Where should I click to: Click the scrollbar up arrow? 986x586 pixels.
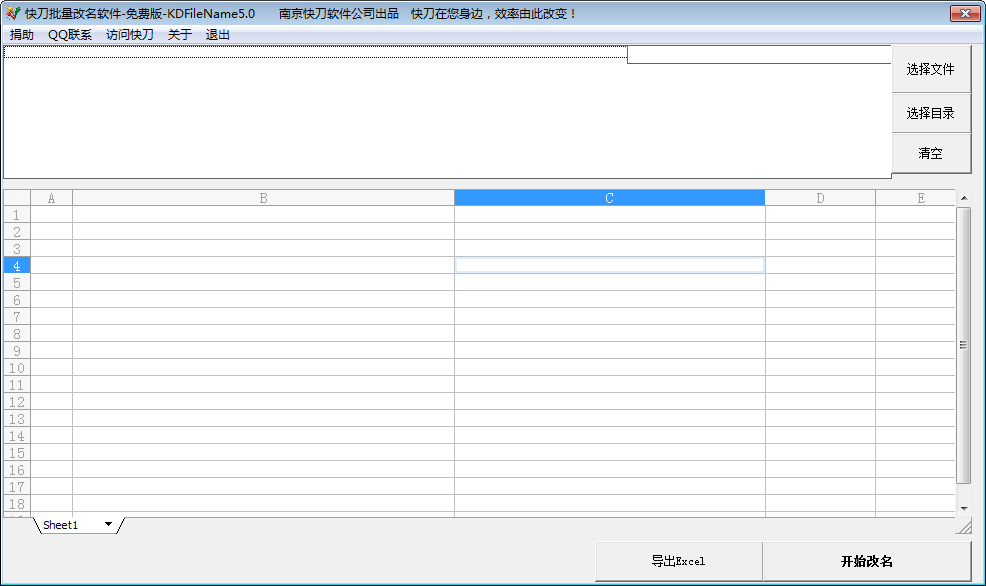(x=964, y=198)
